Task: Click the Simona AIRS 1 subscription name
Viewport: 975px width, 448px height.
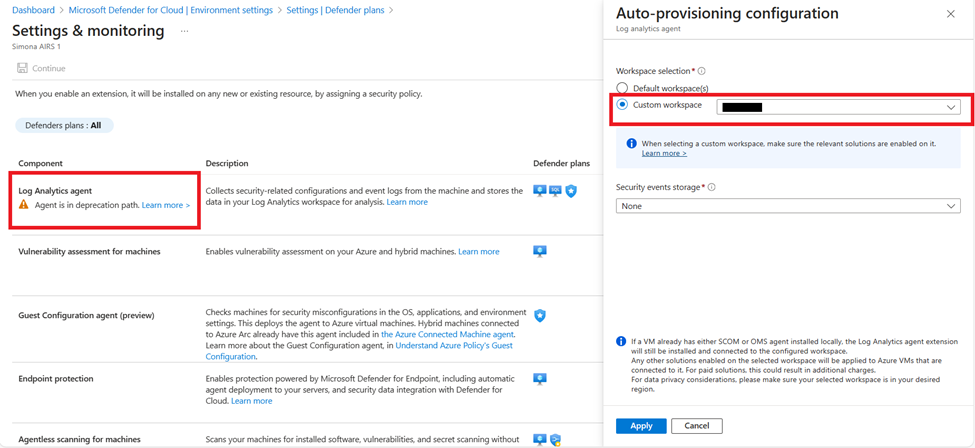Action: (37, 47)
